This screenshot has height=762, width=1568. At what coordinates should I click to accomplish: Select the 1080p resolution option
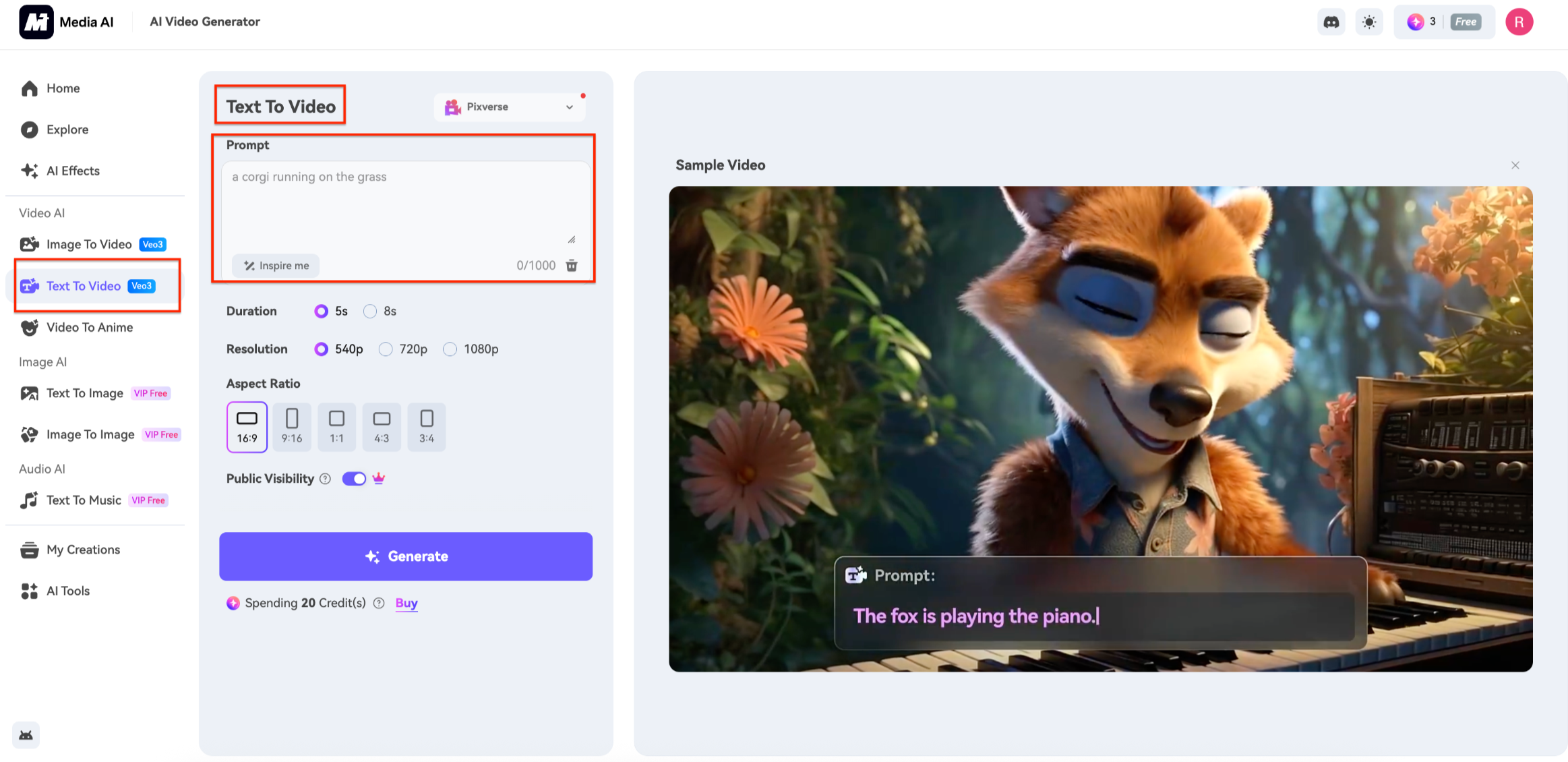pyautogui.click(x=450, y=349)
